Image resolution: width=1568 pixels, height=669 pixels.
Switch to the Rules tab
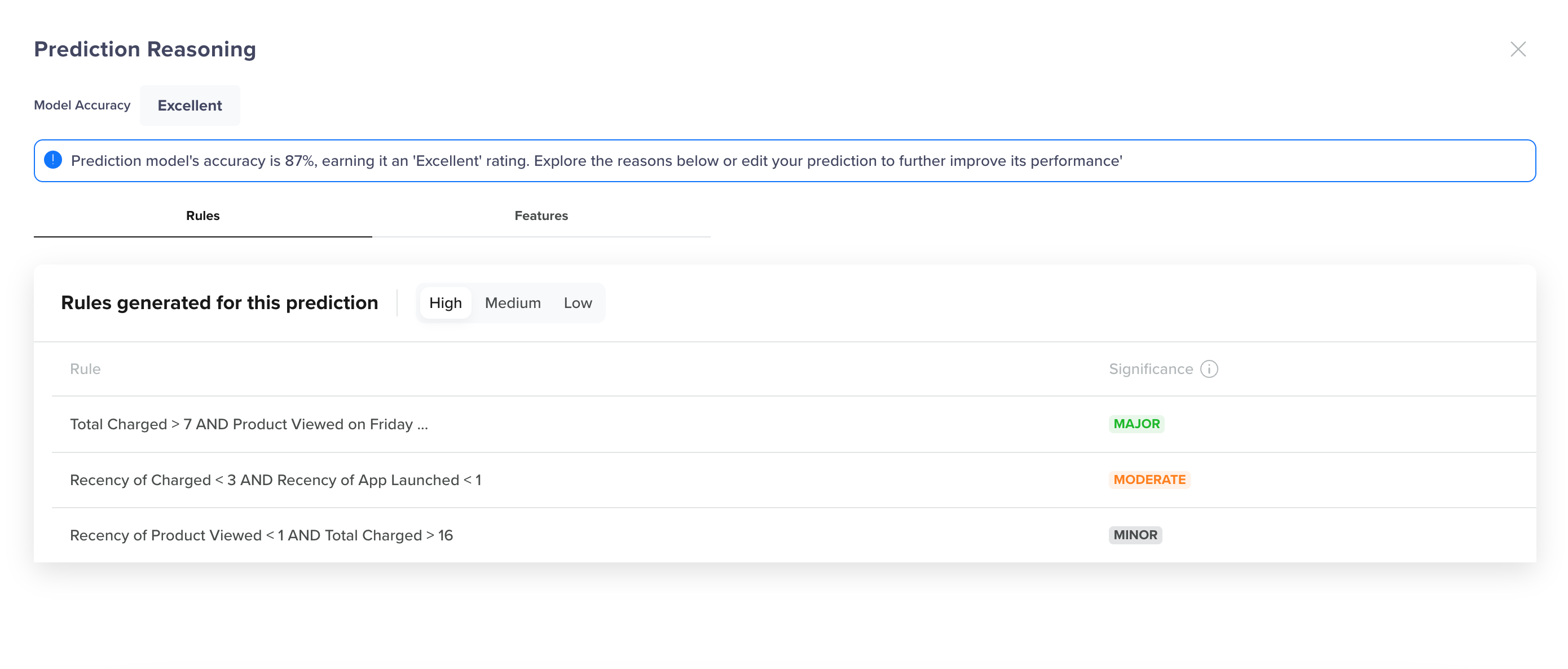tap(202, 215)
